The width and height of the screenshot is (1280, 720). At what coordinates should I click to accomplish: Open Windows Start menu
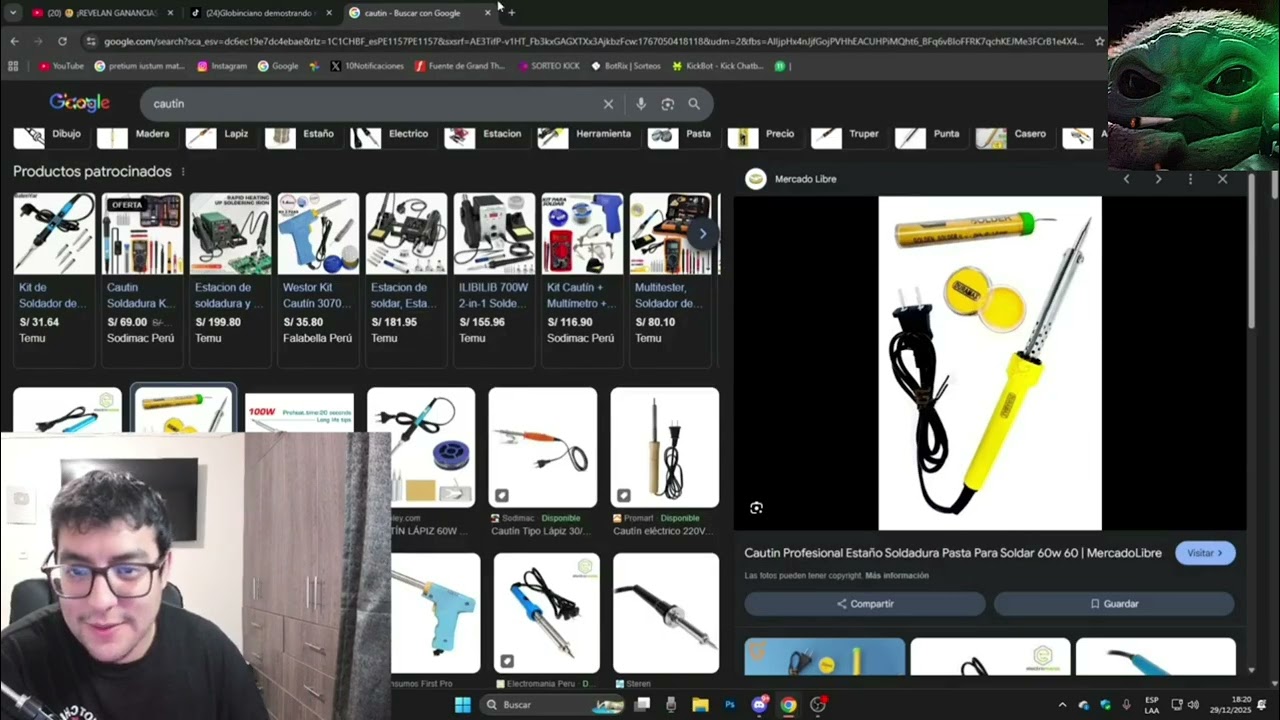463,705
